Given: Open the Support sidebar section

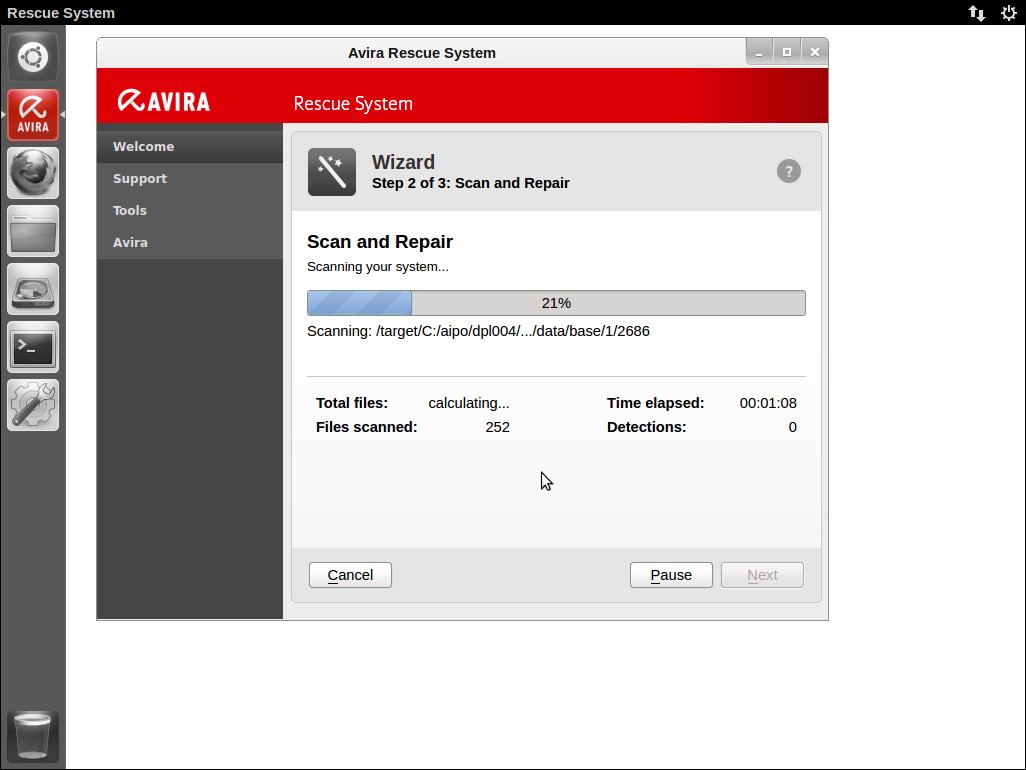Looking at the screenshot, I should (190, 179).
